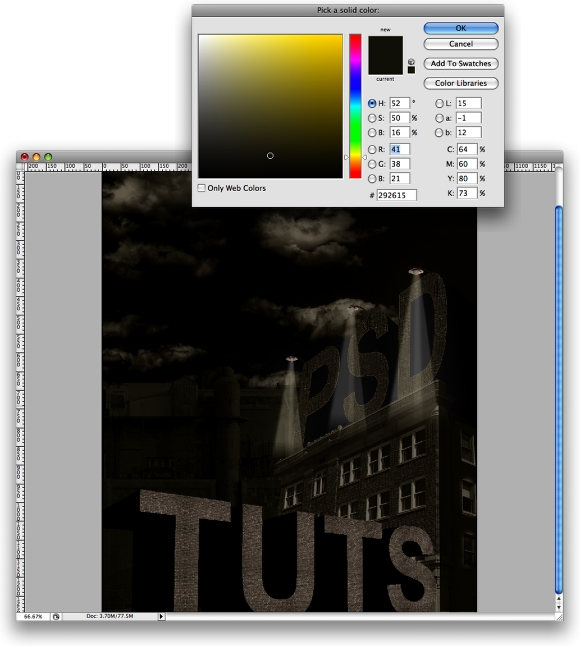Image resolution: width=580 pixels, height=646 pixels.
Task: Pick a color in the saturation-brightness field
Action: pos(270,106)
